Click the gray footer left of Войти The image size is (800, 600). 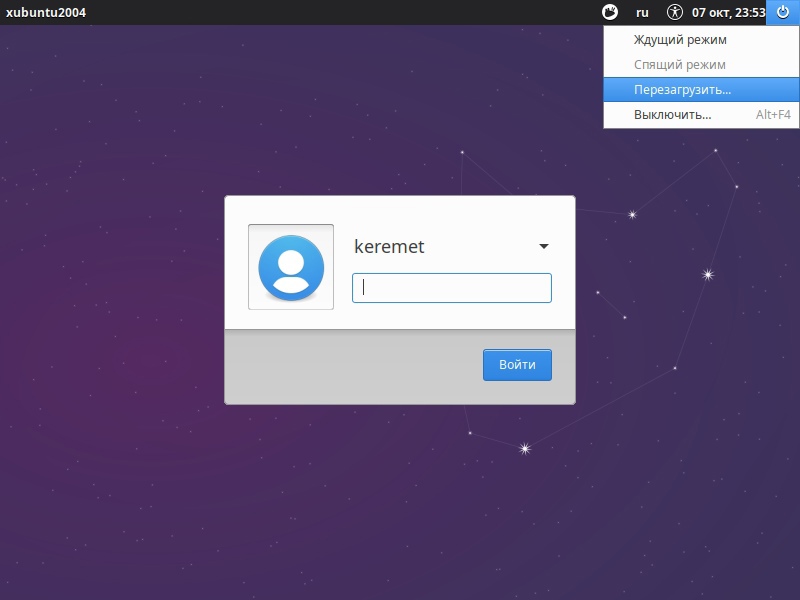tap(350, 366)
